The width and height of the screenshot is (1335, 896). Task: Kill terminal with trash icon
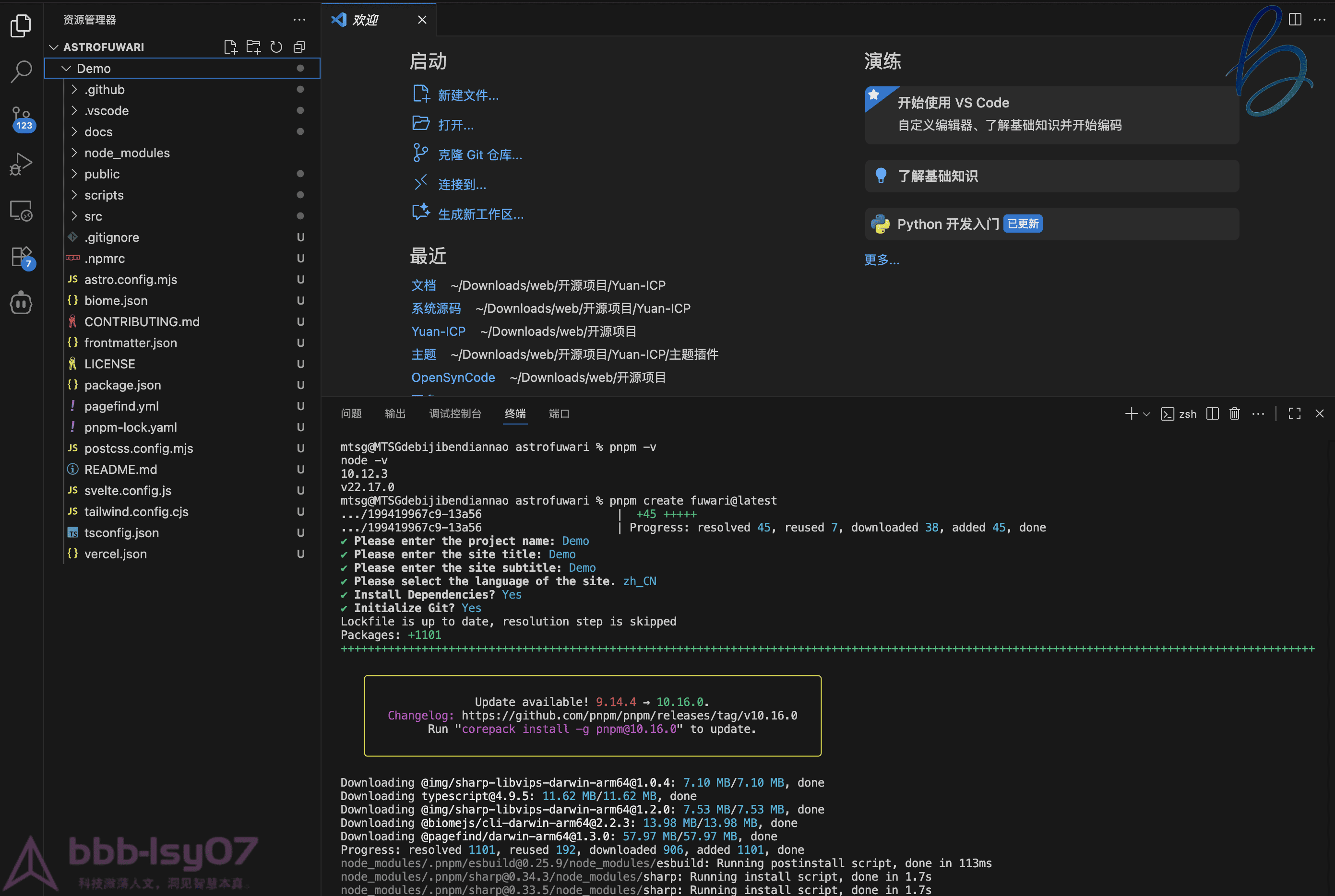point(1234,414)
